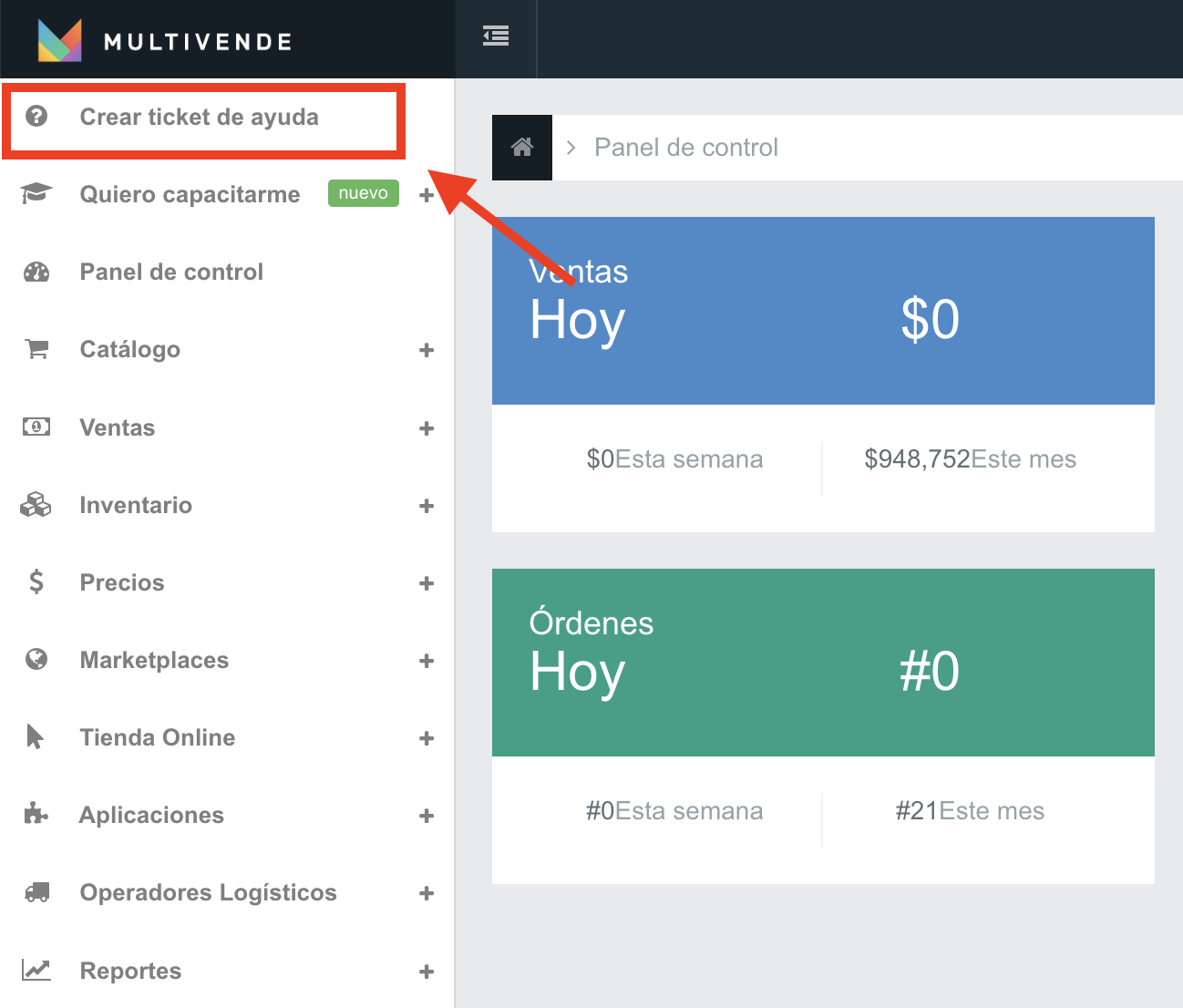Click the graduation cap training icon
1183x1008 pixels.
(x=36, y=194)
